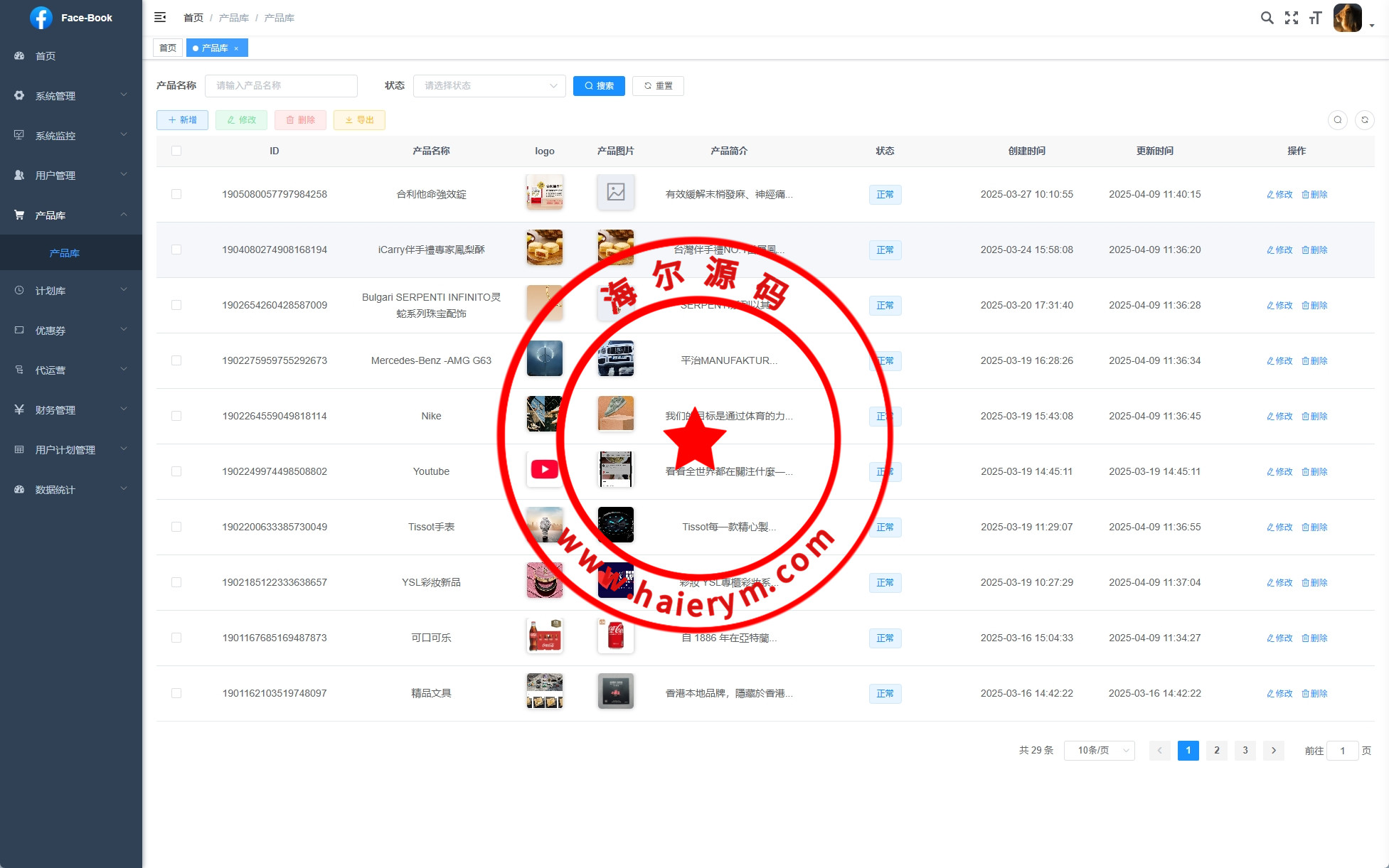Switch to the 首页 tab
1389x868 pixels.
(x=168, y=48)
